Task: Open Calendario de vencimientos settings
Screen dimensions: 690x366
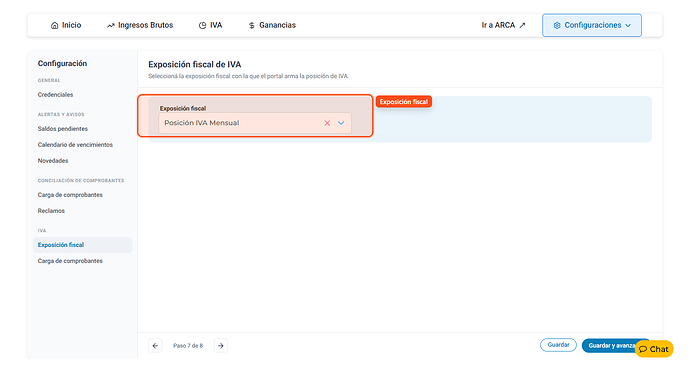Action: point(75,145)
